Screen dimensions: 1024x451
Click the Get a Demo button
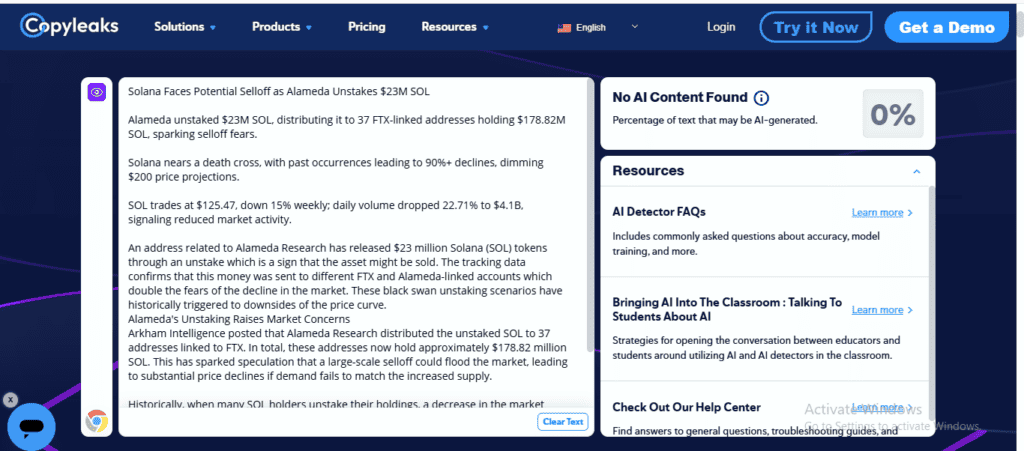pos(947,27)
